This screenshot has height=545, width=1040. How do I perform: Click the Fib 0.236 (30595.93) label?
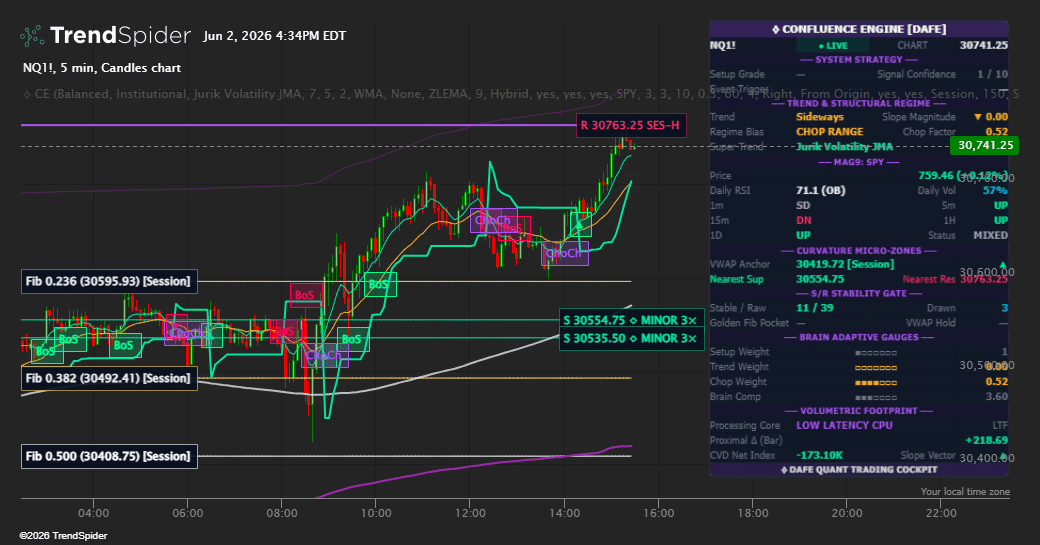109,281
